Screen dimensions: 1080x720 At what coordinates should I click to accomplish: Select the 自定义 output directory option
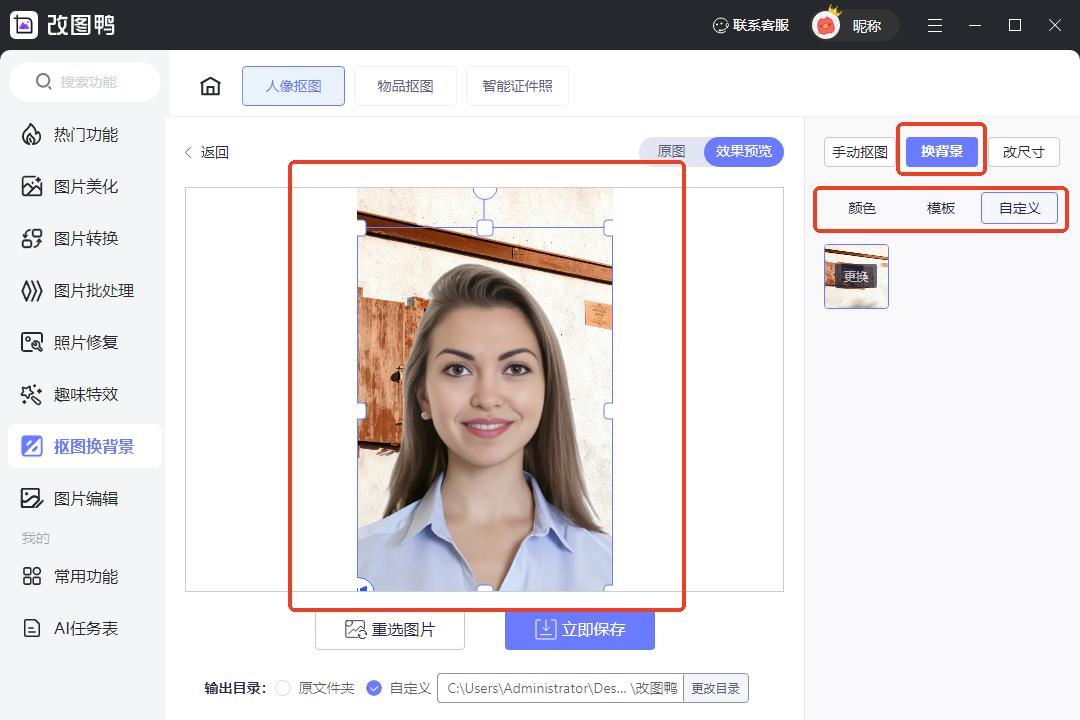374,688
